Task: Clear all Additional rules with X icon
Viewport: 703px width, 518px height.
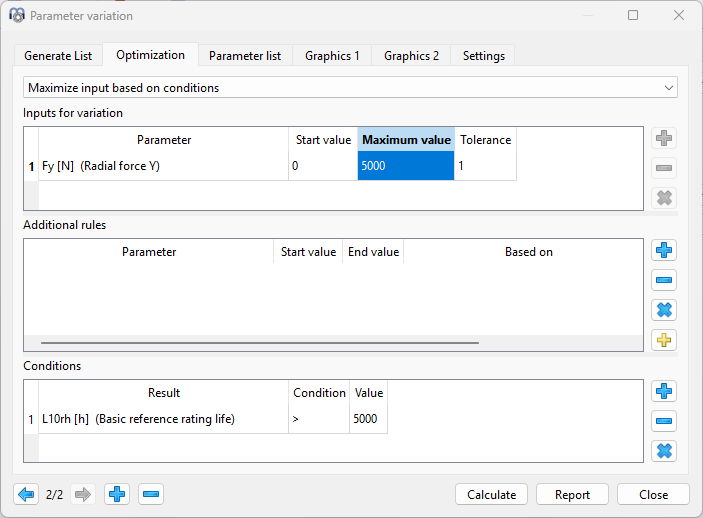Action: click(x=664, y=310)
